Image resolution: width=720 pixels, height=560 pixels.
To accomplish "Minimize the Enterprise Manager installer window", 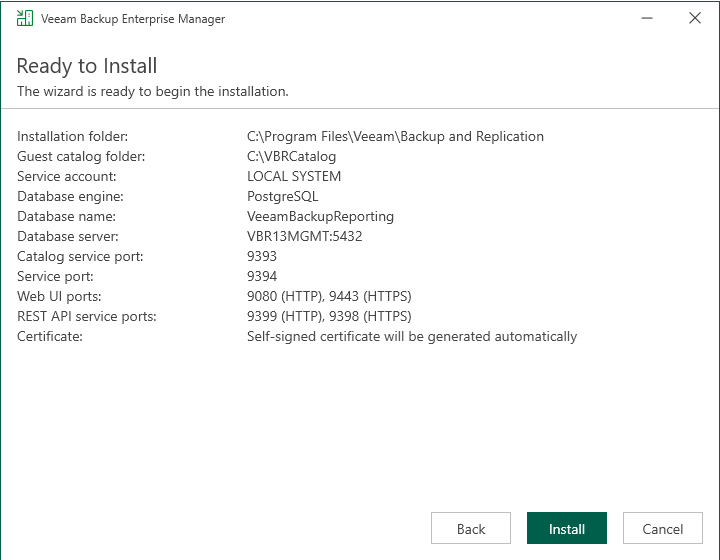I will tap(649, 18).
